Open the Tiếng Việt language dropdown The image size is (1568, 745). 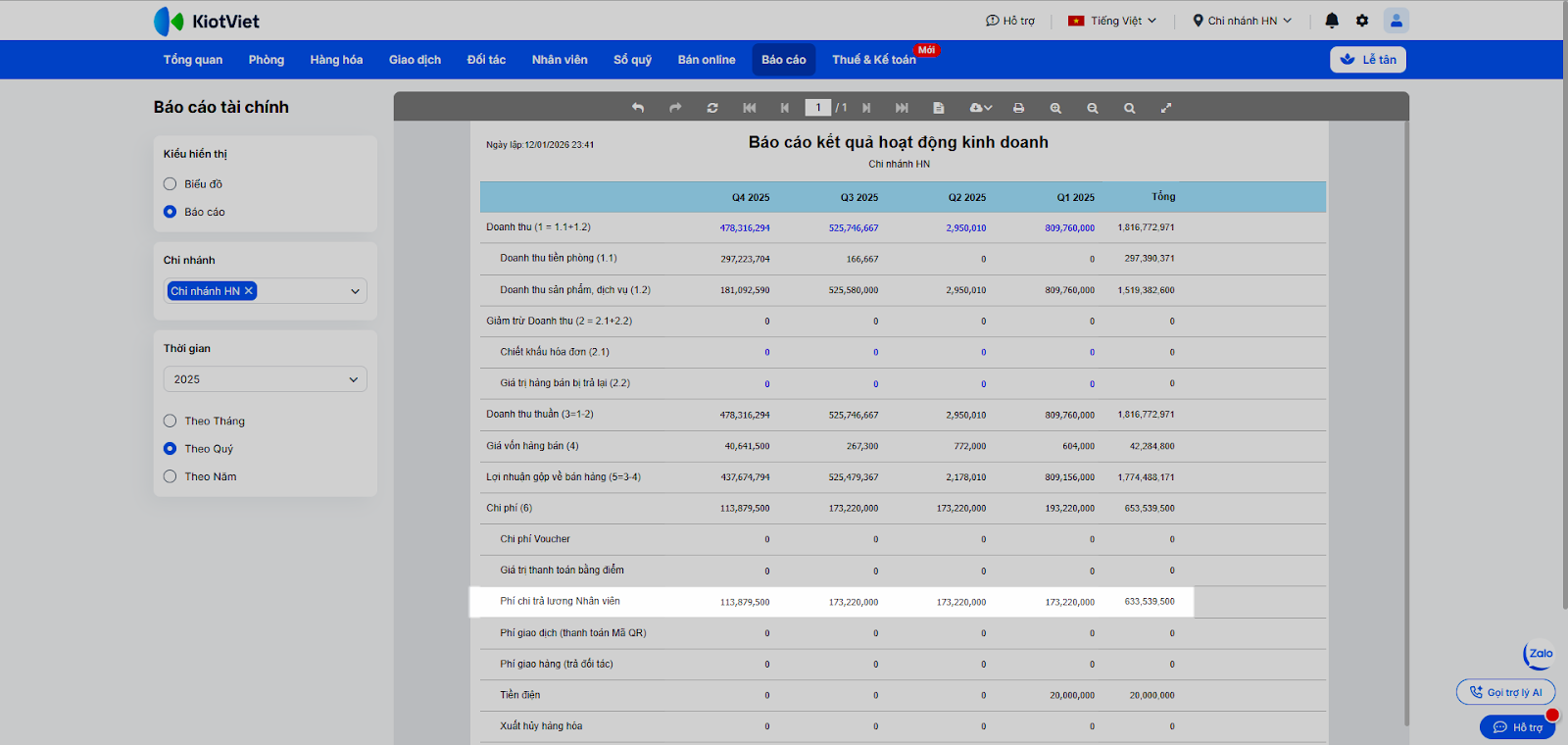1113,21
